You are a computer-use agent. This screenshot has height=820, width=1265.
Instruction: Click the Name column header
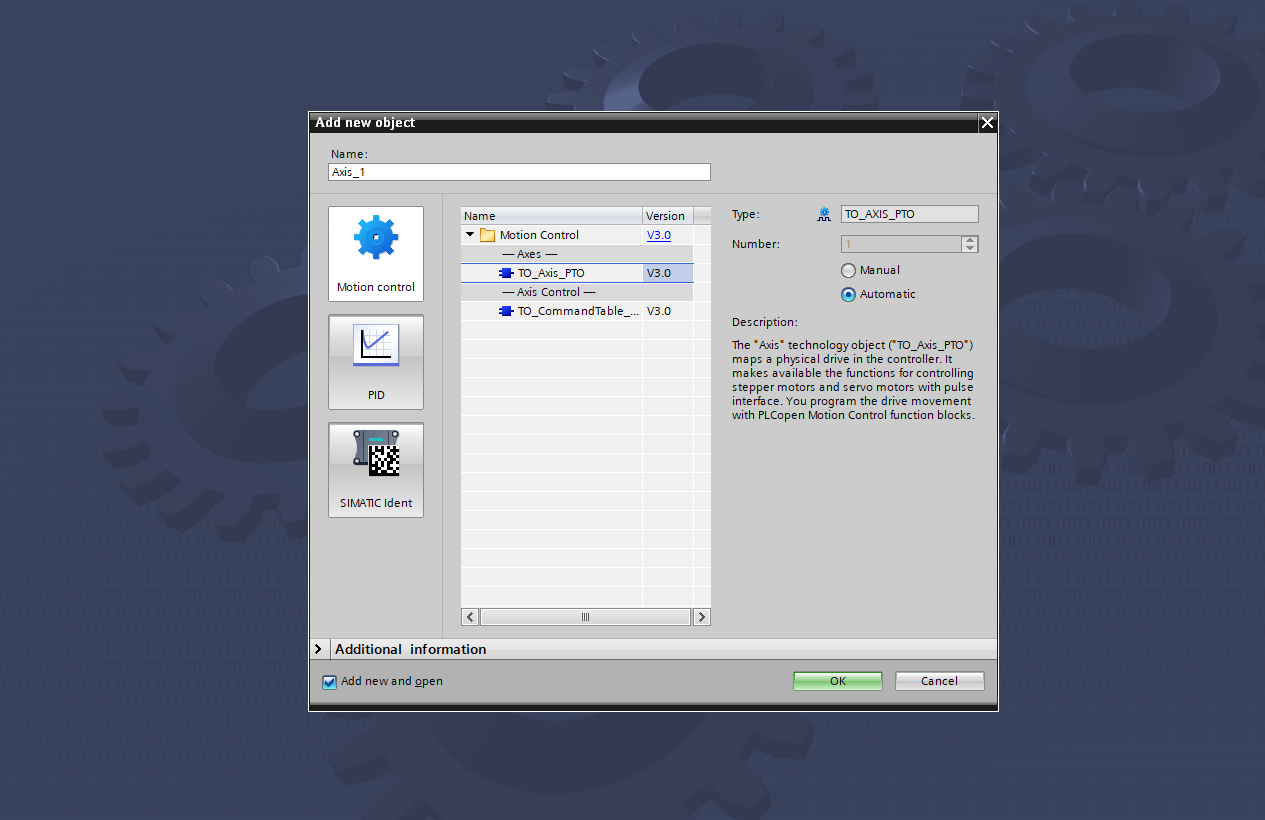click(551, 216)
